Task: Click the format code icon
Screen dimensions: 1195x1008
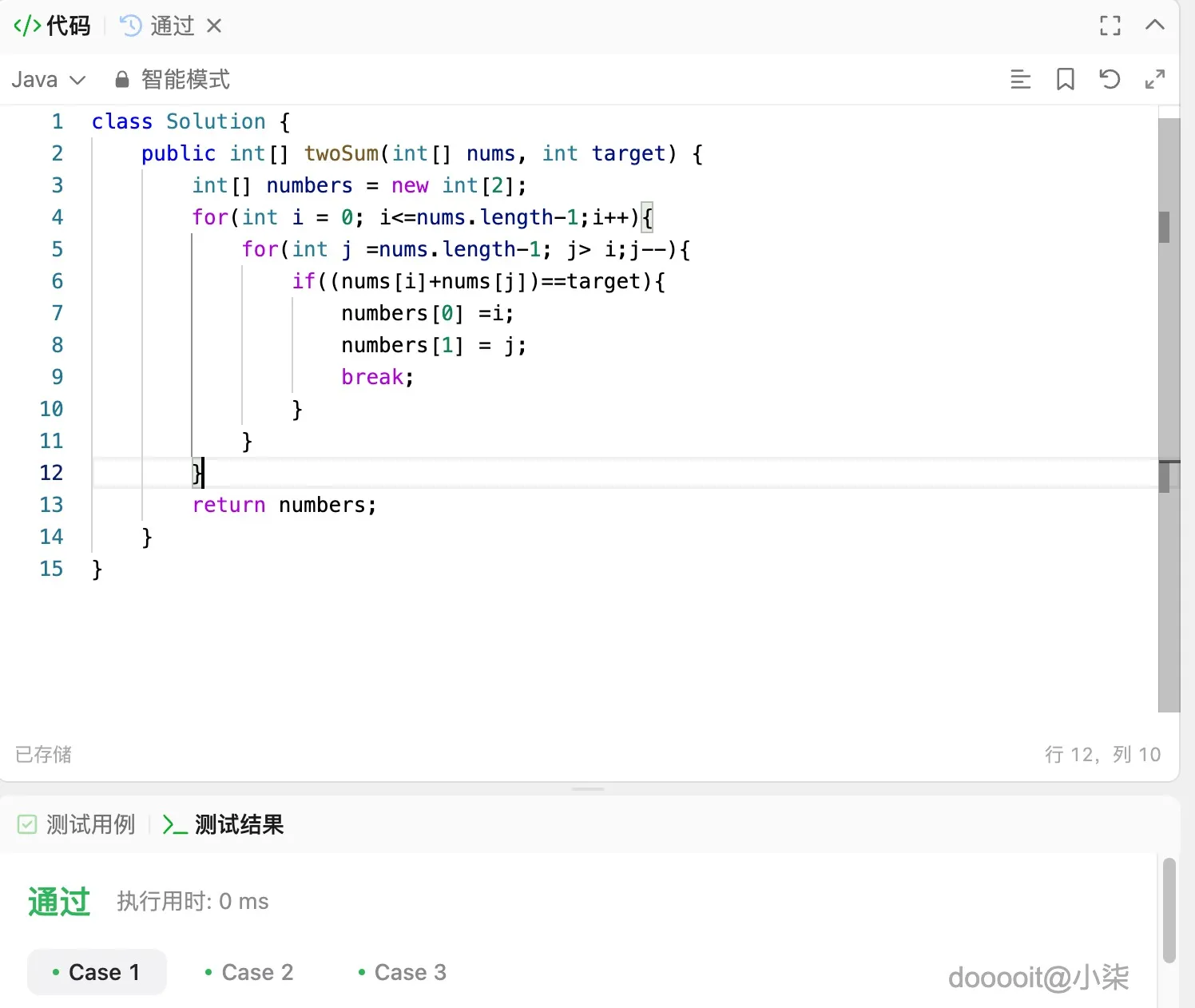Action: click(1021, 79)
